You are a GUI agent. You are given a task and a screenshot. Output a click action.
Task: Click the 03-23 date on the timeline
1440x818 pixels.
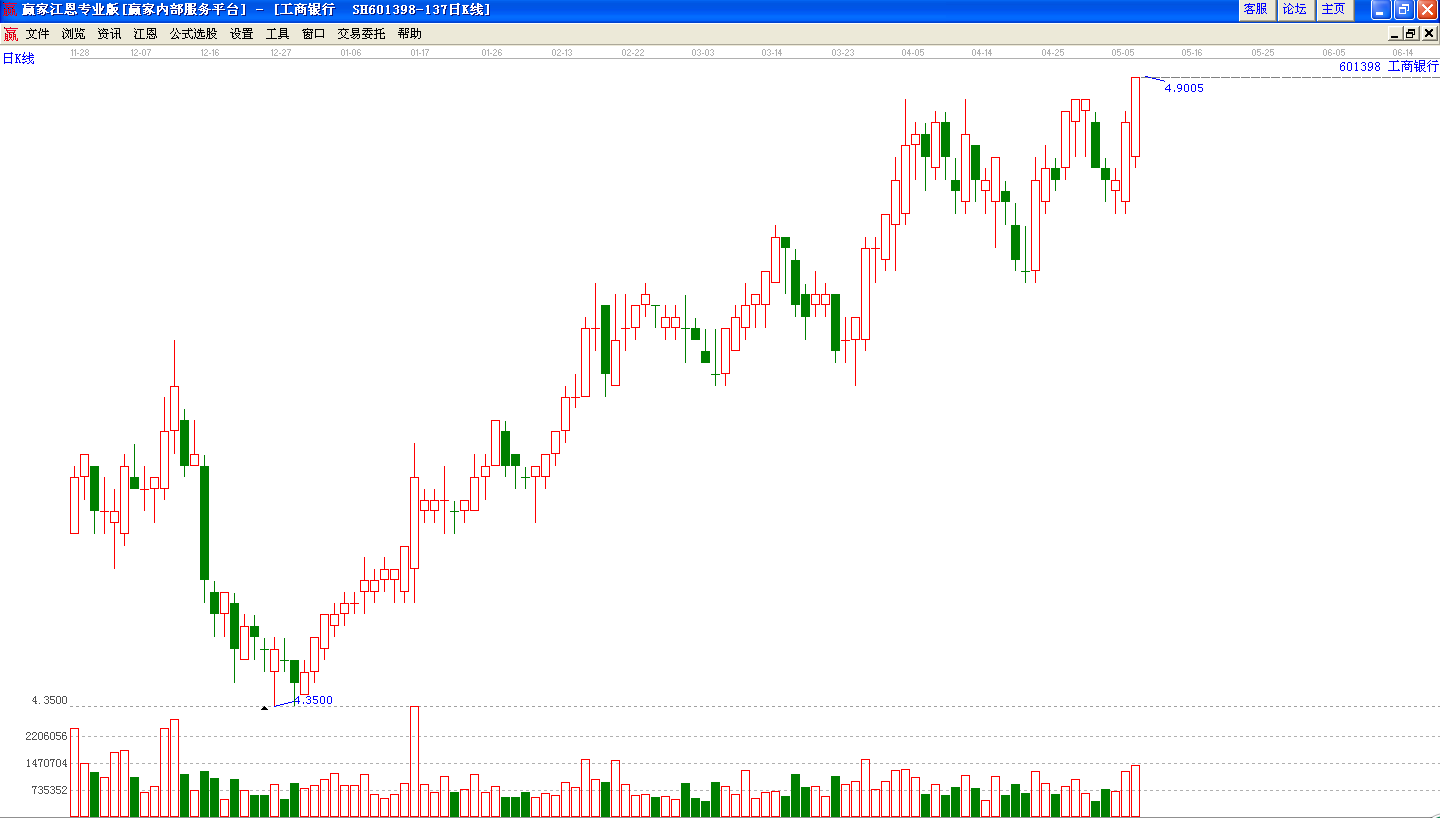tap(843, 52)
